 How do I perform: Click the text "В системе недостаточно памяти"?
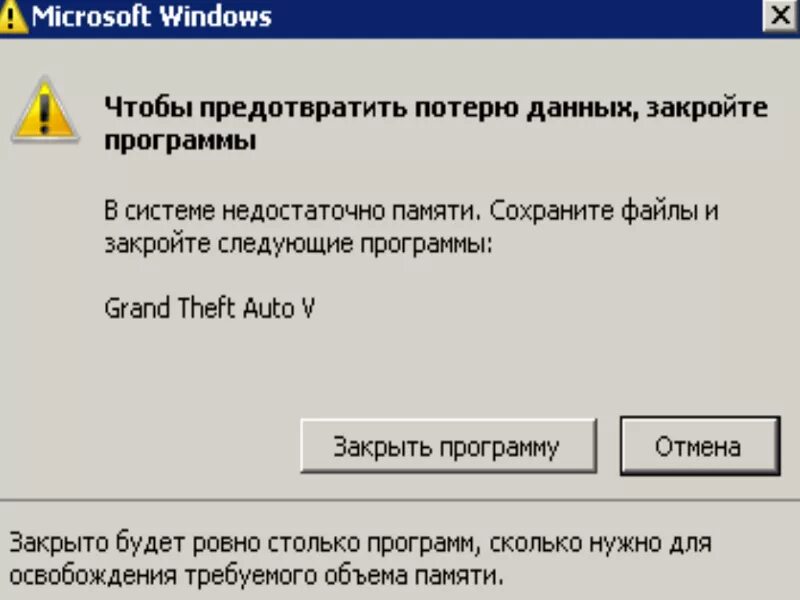tap(293, 211)
